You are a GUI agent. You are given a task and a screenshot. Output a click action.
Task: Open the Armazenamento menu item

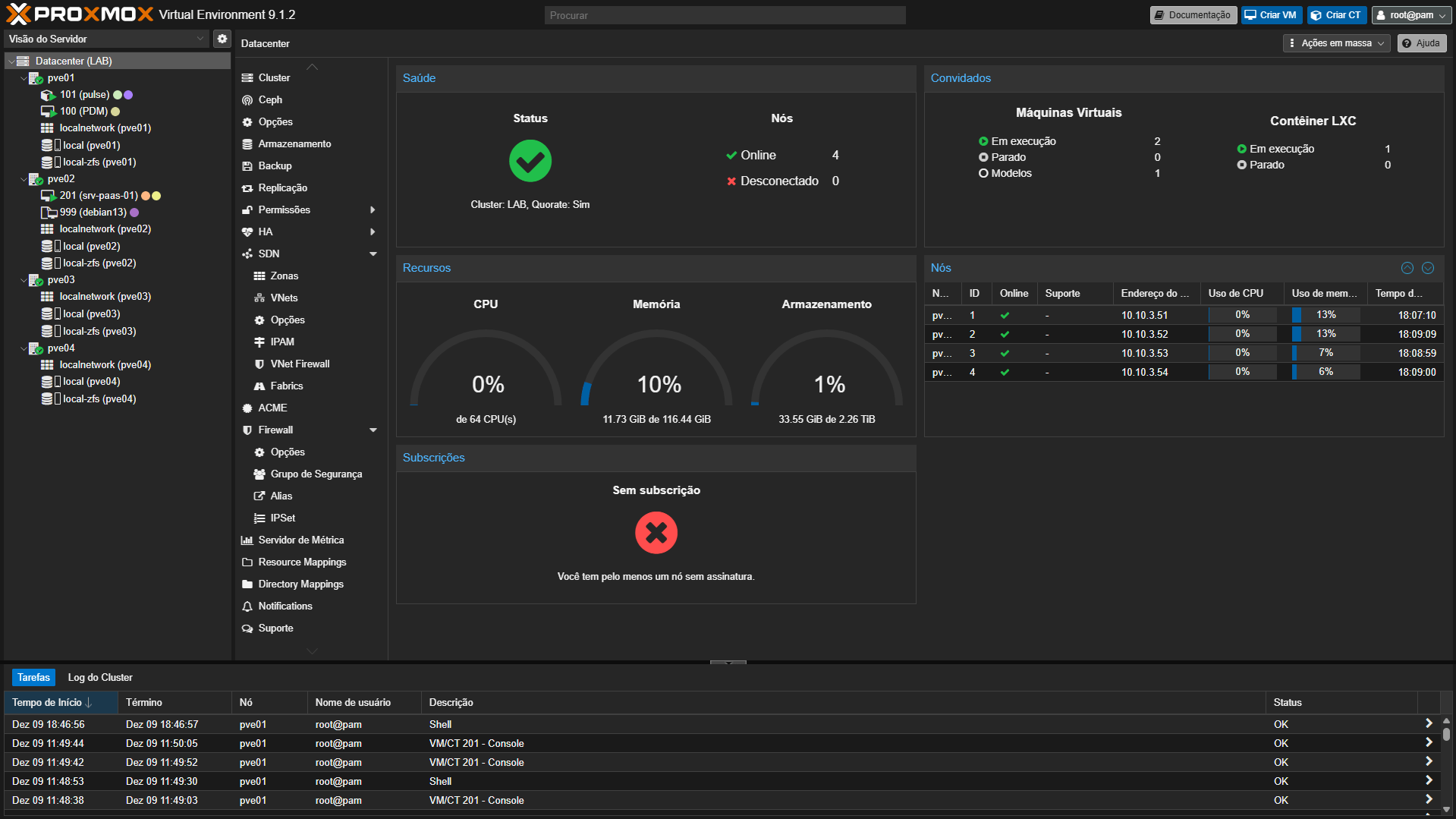294,144
